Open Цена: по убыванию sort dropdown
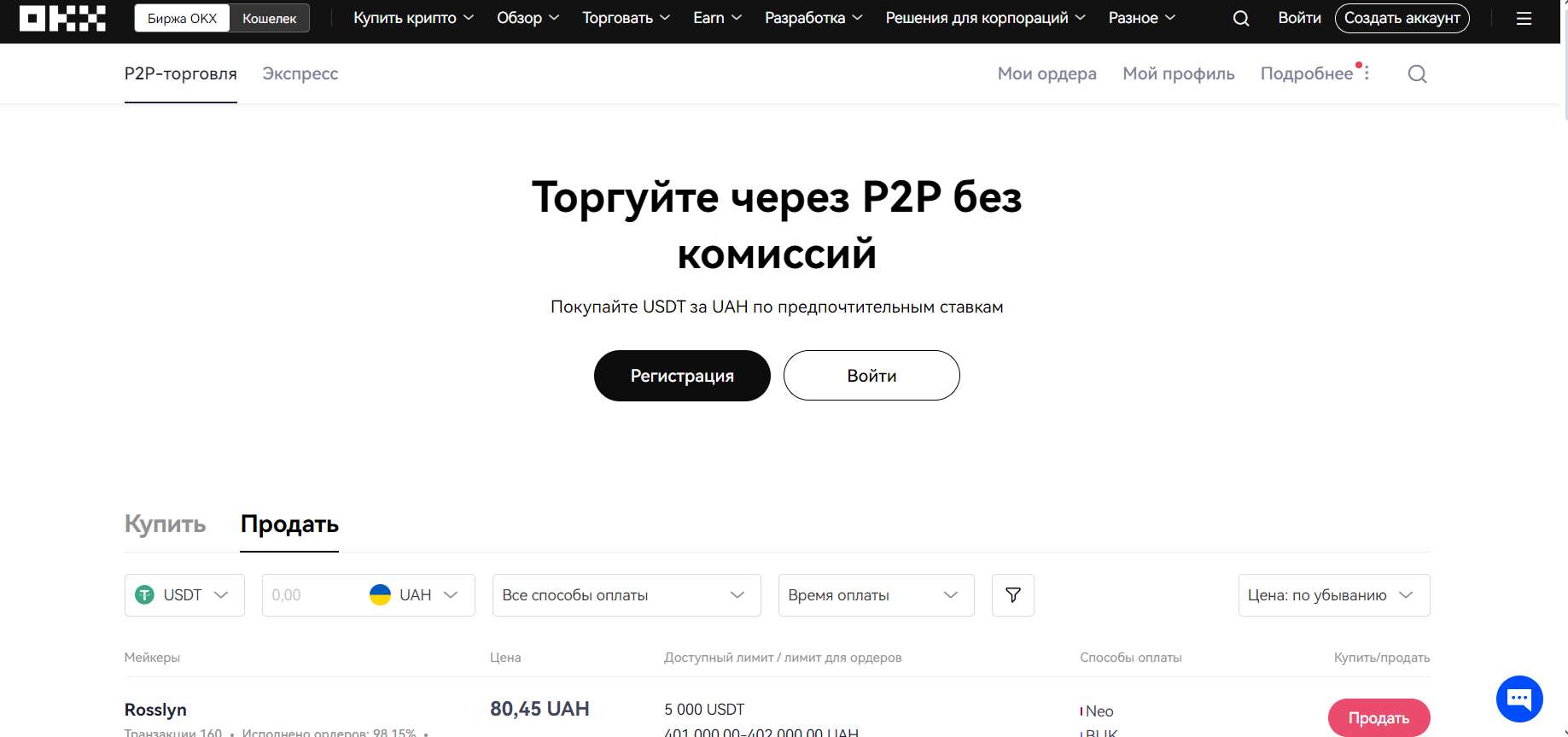Screen dimensions: 1568x737 (x=1334, y=595)
